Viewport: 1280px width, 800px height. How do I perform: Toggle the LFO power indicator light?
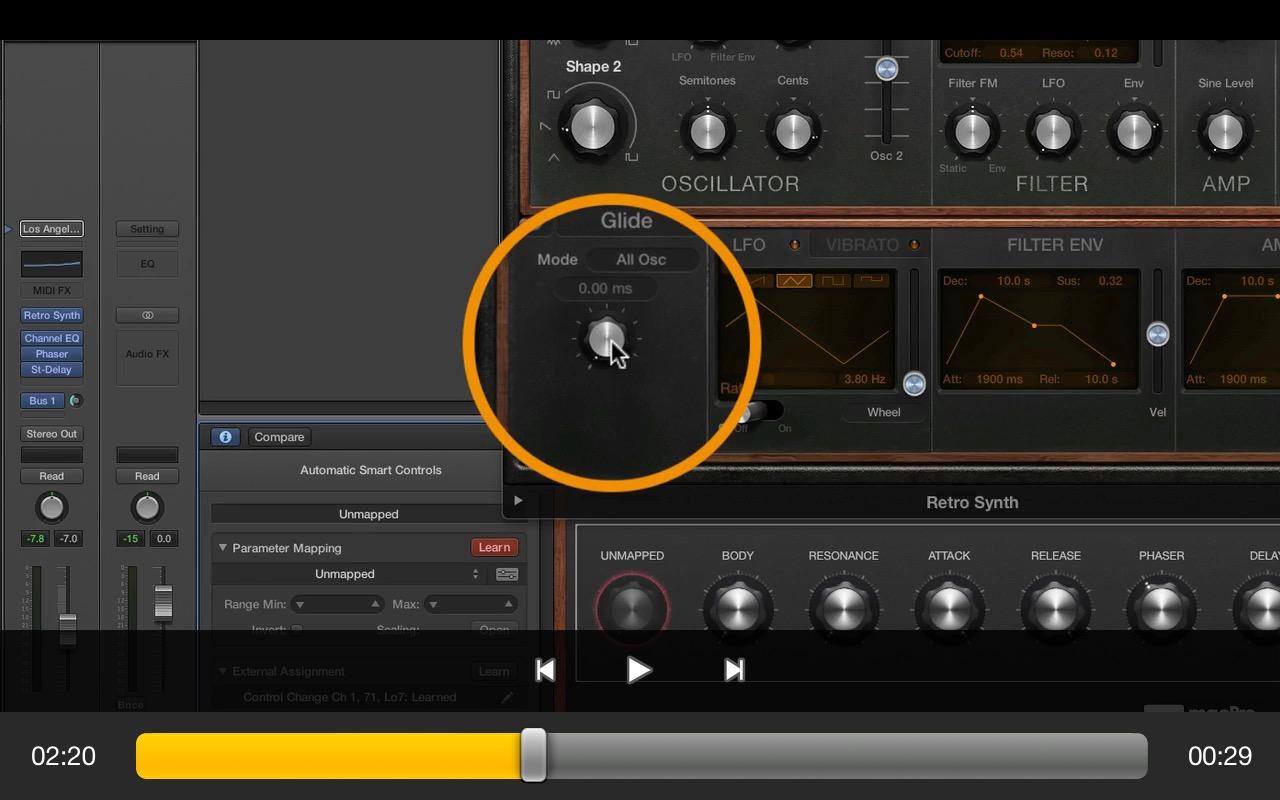coord(795,245)
